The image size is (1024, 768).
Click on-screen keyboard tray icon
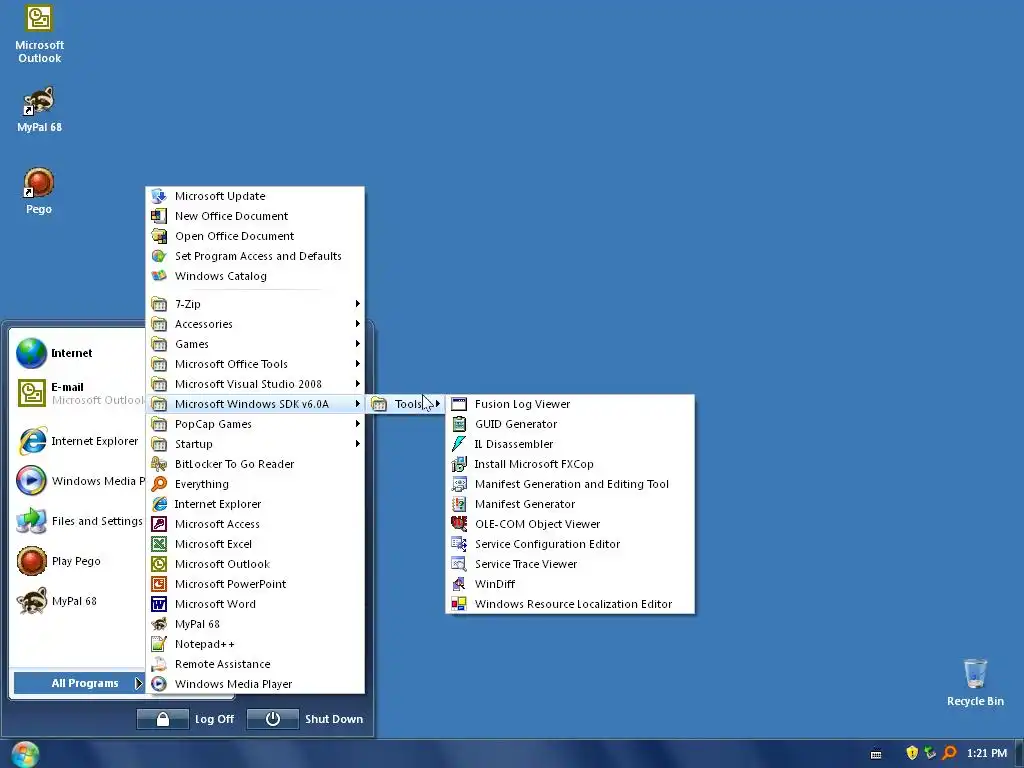[x=876, y=754]
